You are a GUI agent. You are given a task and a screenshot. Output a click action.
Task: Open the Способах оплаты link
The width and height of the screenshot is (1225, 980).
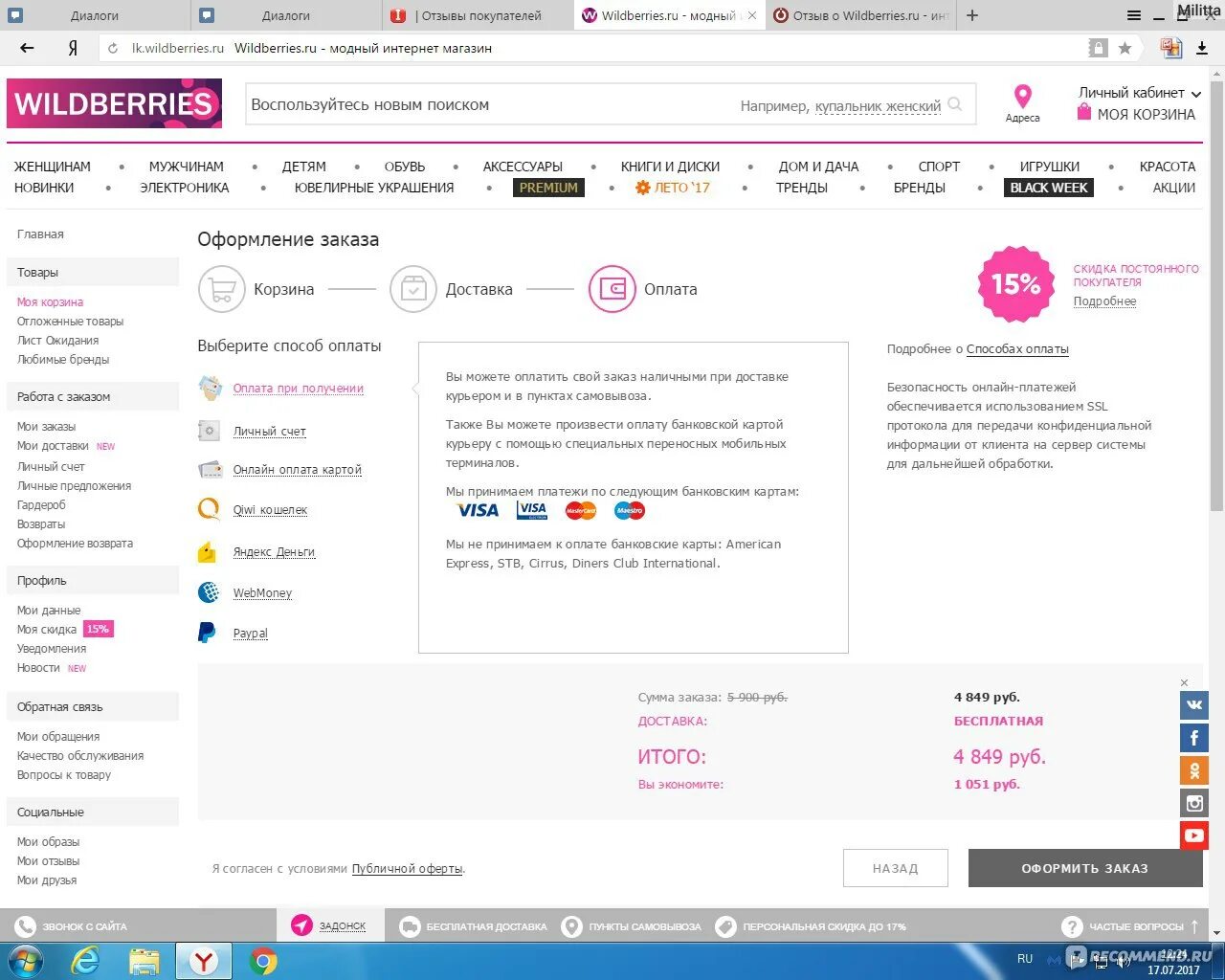click(x=1017, y=349)
